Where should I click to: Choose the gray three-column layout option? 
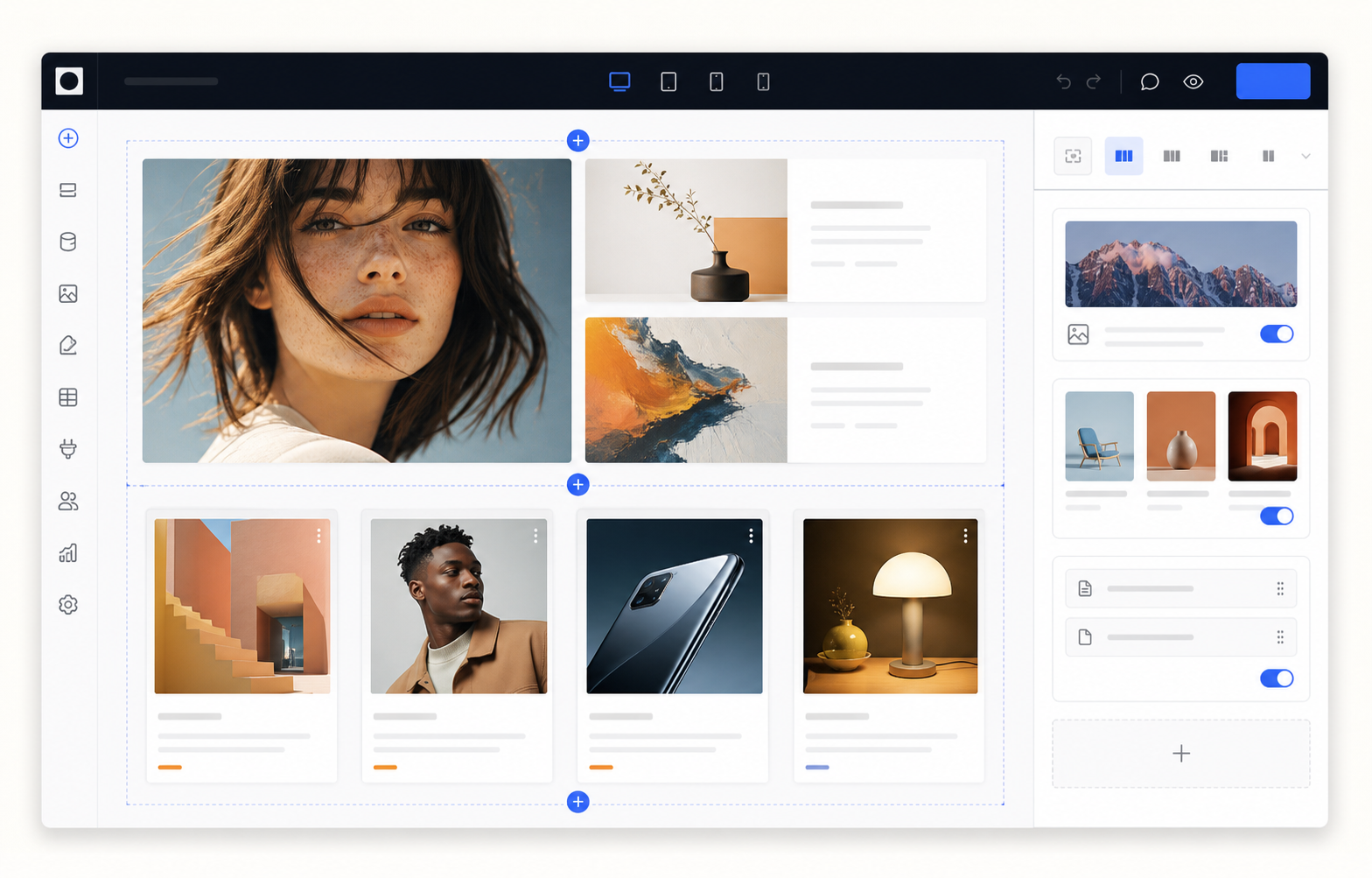click(x=1172, y=156)
